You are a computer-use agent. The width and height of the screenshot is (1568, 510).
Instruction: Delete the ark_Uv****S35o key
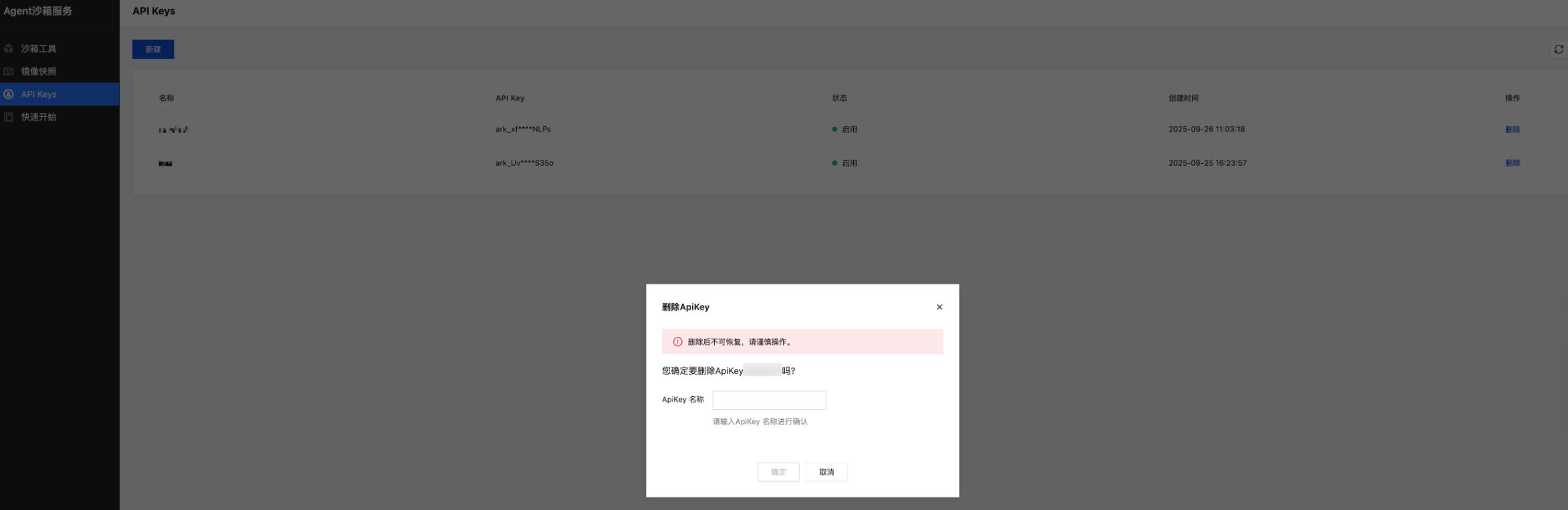point(1513,163)
